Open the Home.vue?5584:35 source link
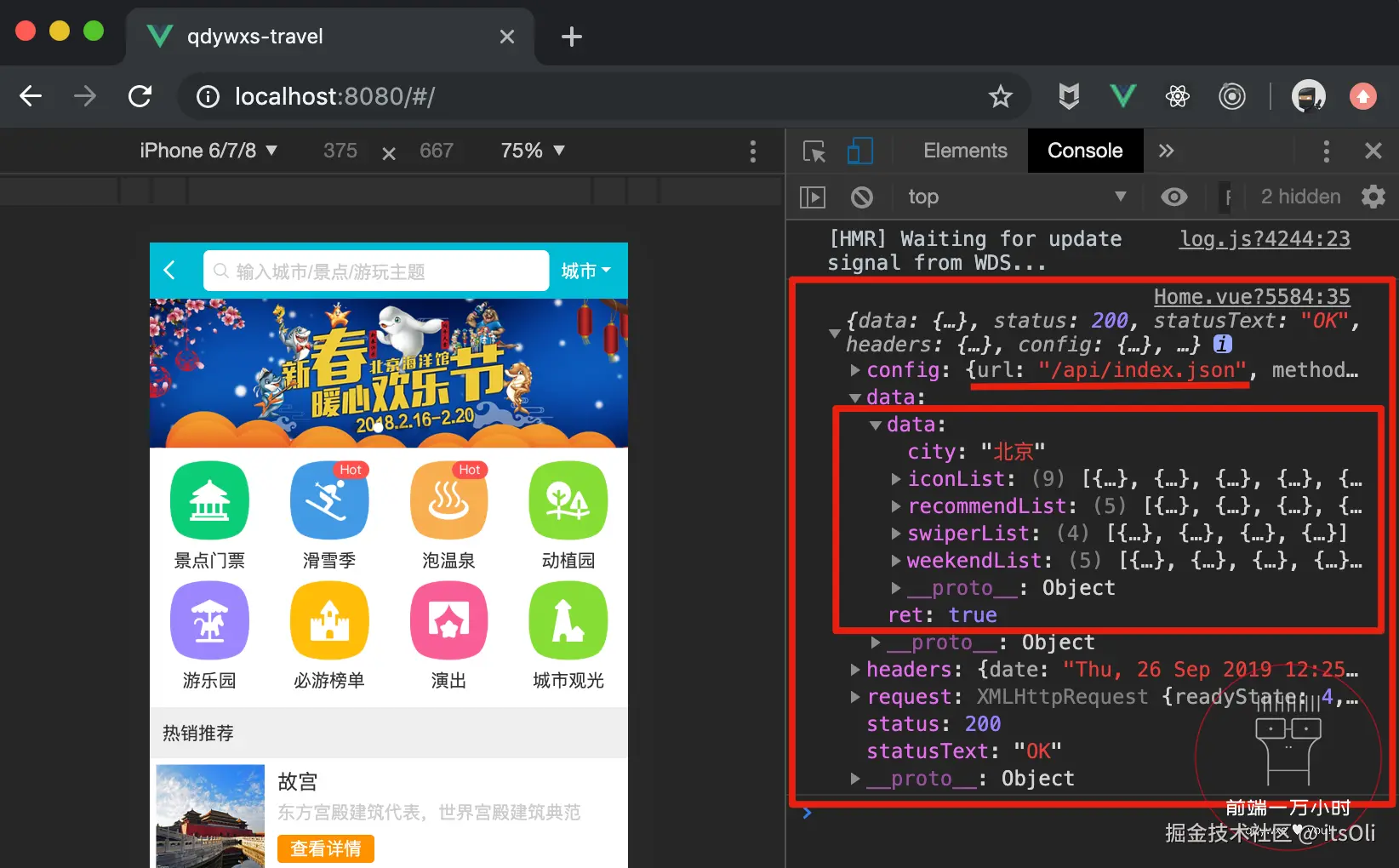 click(1252, 297)
